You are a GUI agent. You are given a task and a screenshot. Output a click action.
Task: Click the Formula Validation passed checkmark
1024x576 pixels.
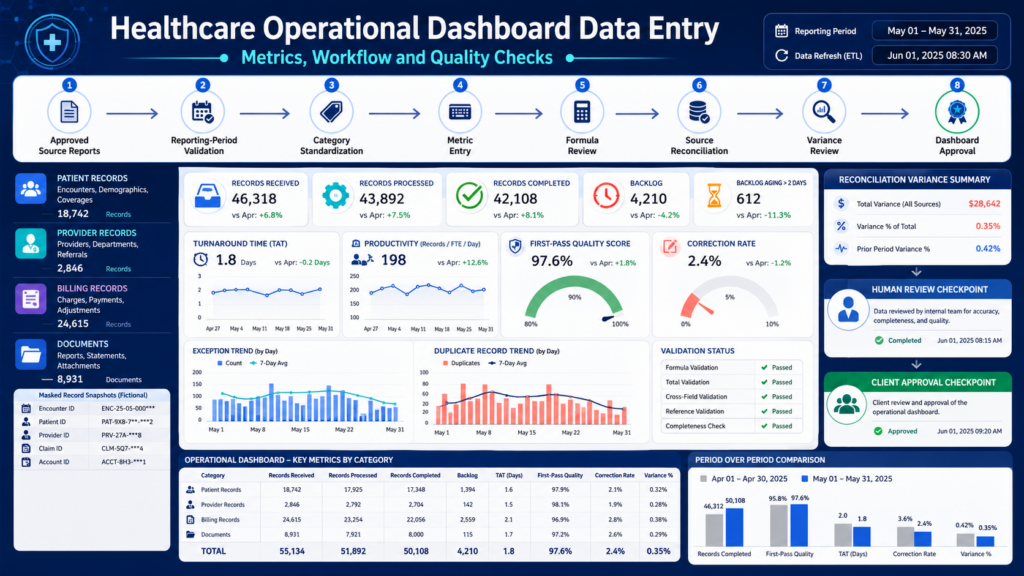pos(764,368)
